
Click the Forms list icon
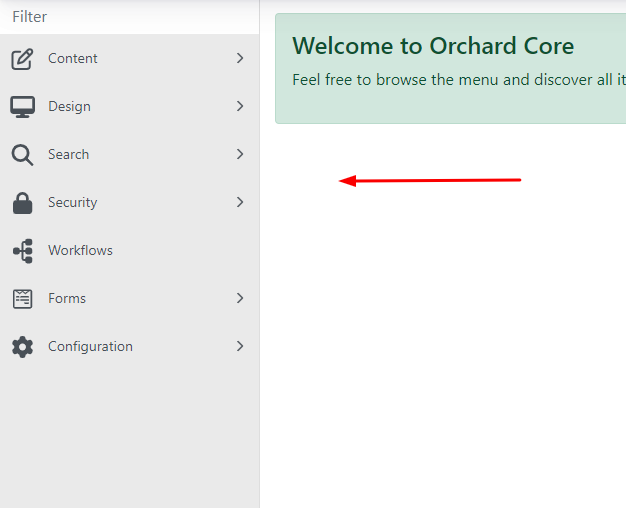[22, 299]
